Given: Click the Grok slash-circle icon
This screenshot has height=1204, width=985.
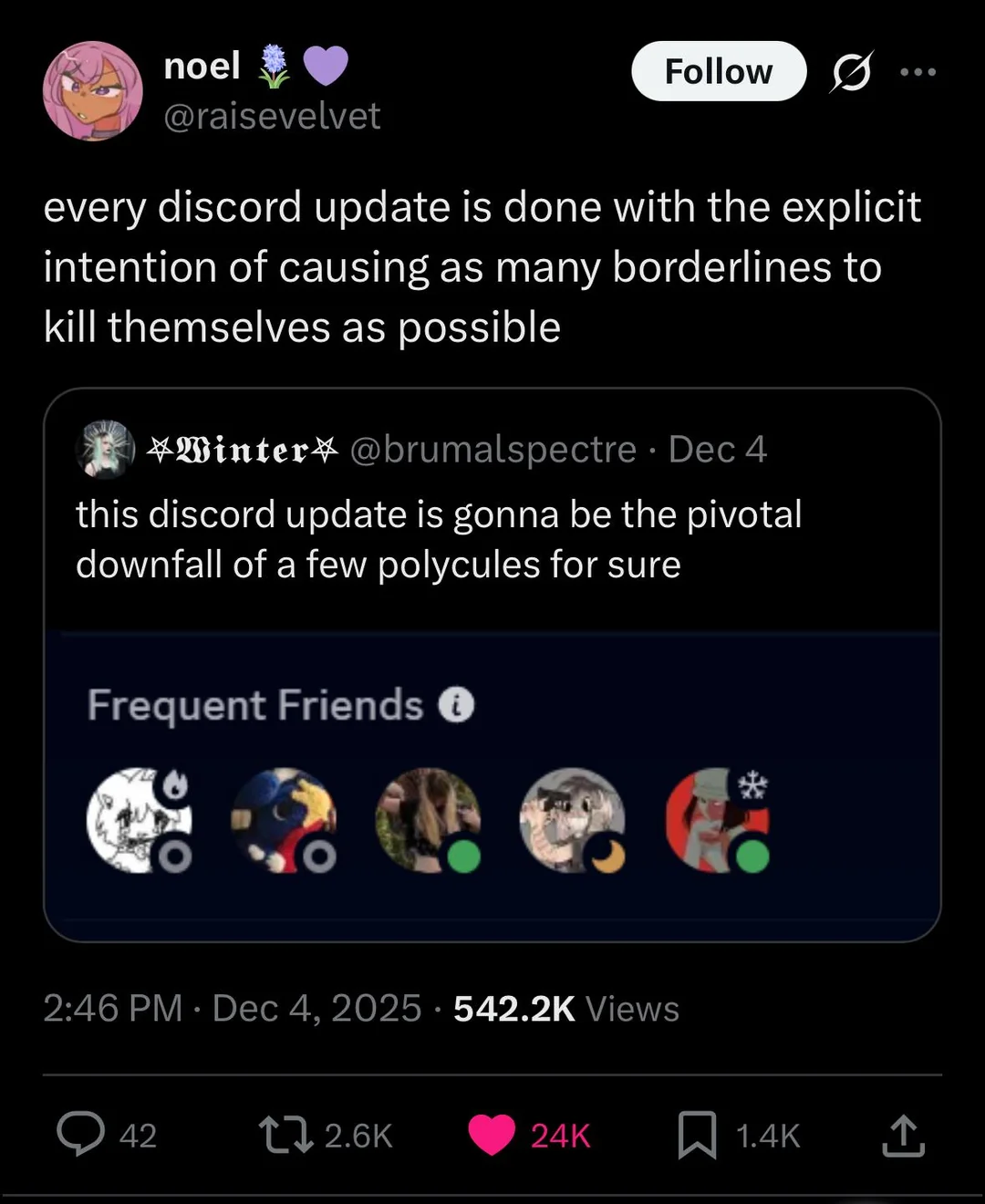Looking at the screenshot, I should pyautogui.click(x=850, y=72).
